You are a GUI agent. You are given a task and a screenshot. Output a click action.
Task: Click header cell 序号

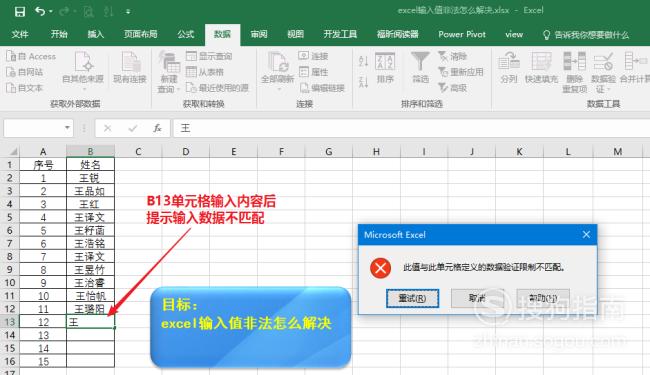[x=43, y=165]
